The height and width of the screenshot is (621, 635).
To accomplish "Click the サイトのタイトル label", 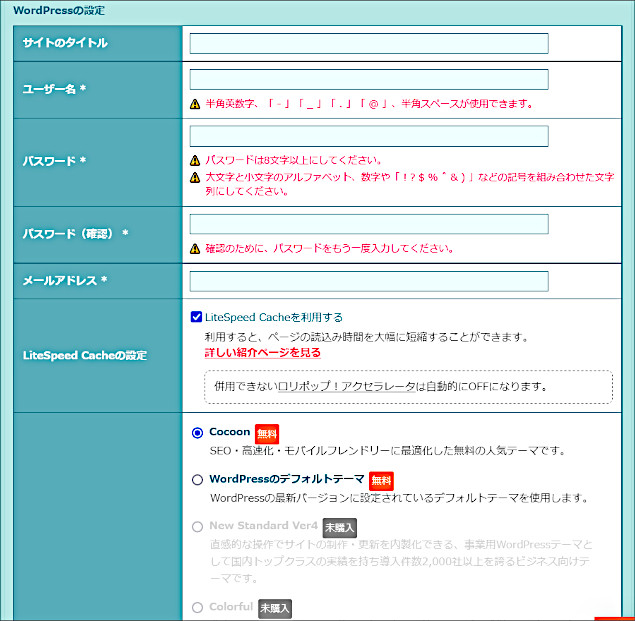I will 65,43.
